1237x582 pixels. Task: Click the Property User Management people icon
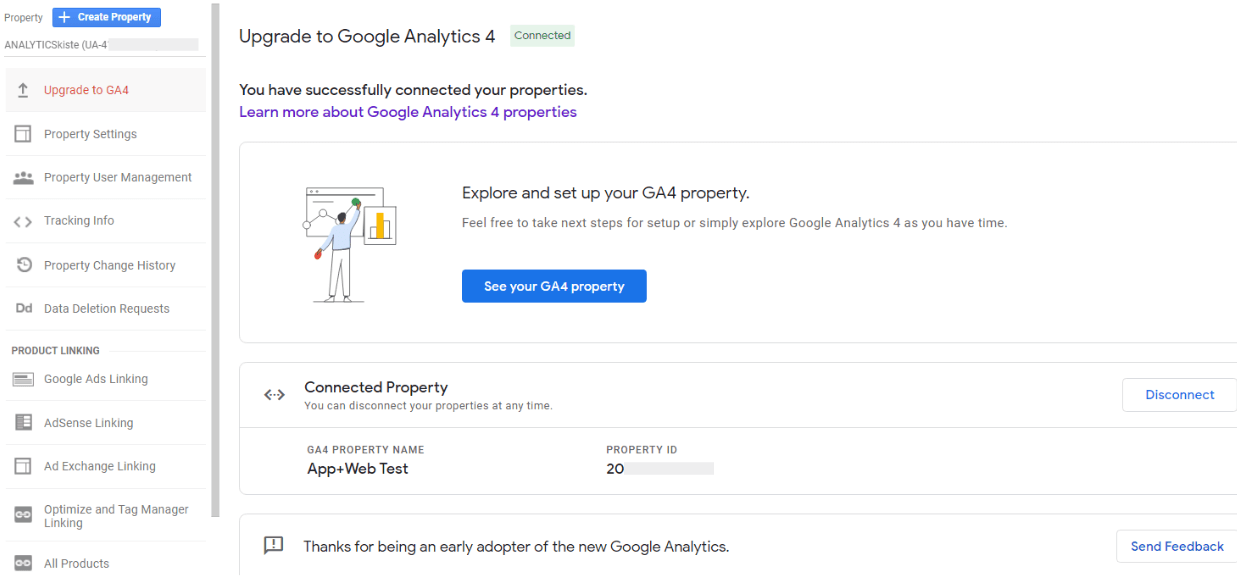coord(23,177)
